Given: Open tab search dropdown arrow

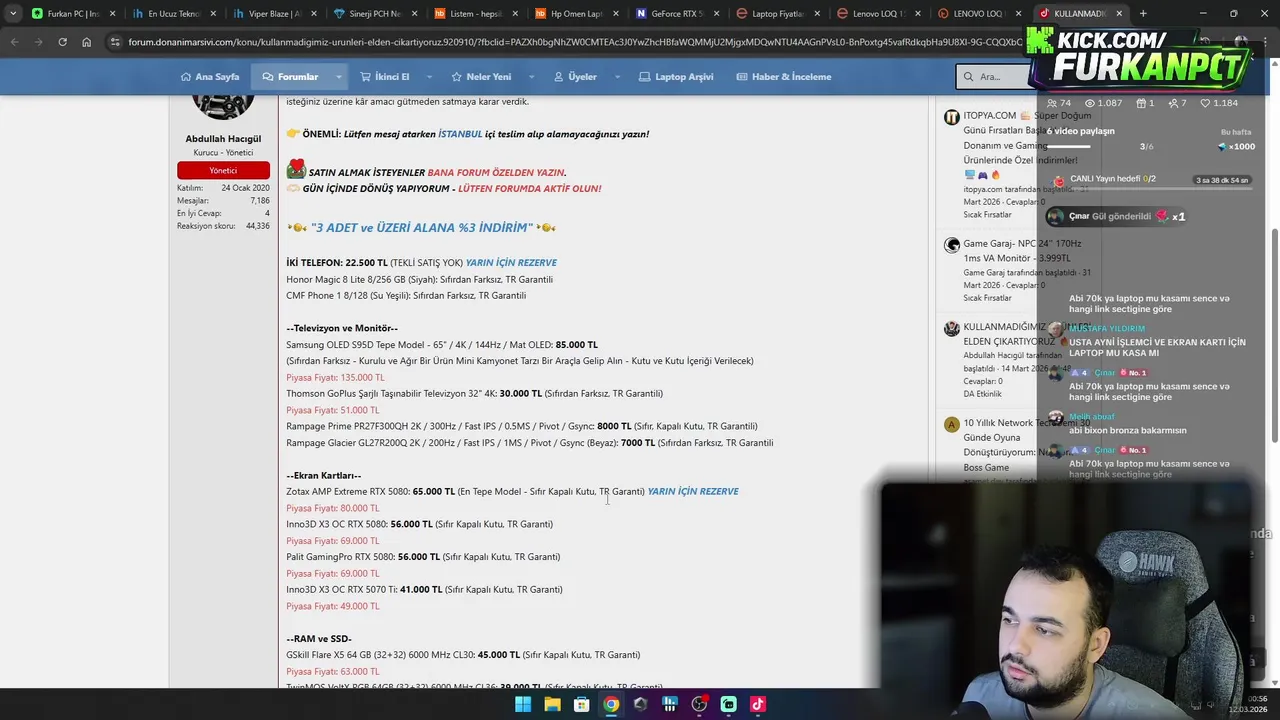Looking at the screenshot, I should coord(12,14).
